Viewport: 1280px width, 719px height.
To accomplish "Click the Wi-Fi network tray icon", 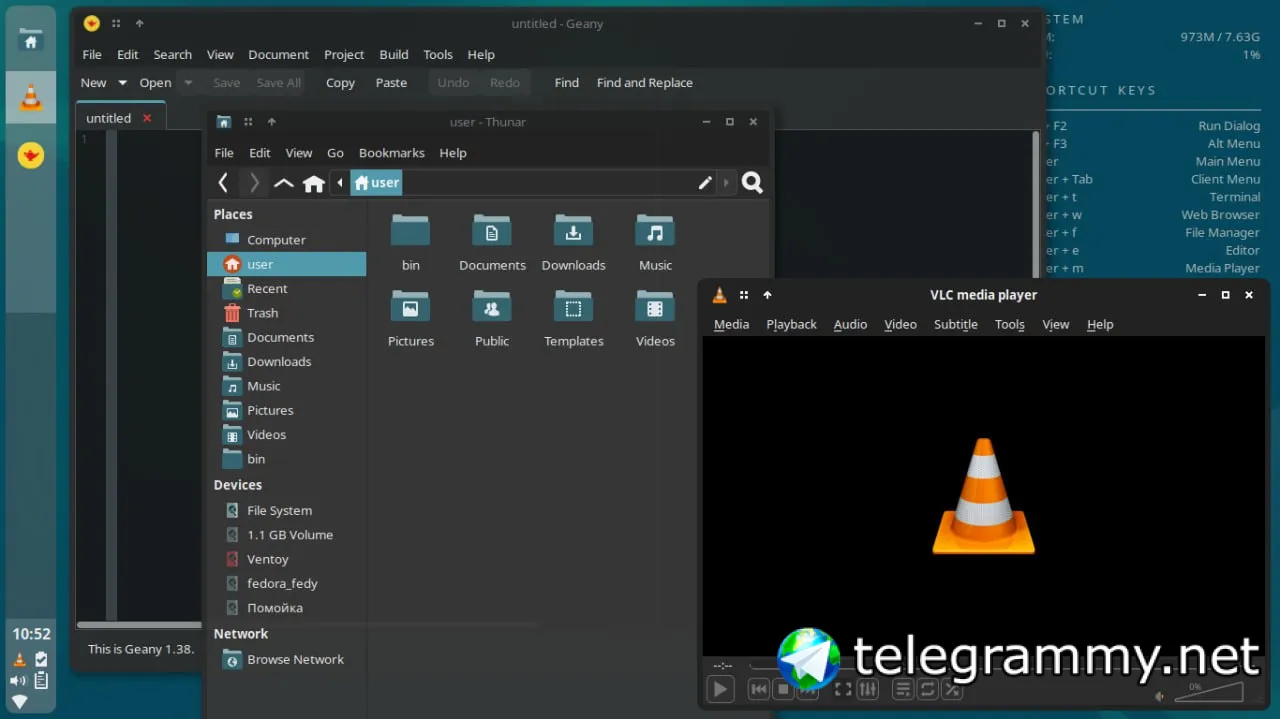I will click(19, 702).
